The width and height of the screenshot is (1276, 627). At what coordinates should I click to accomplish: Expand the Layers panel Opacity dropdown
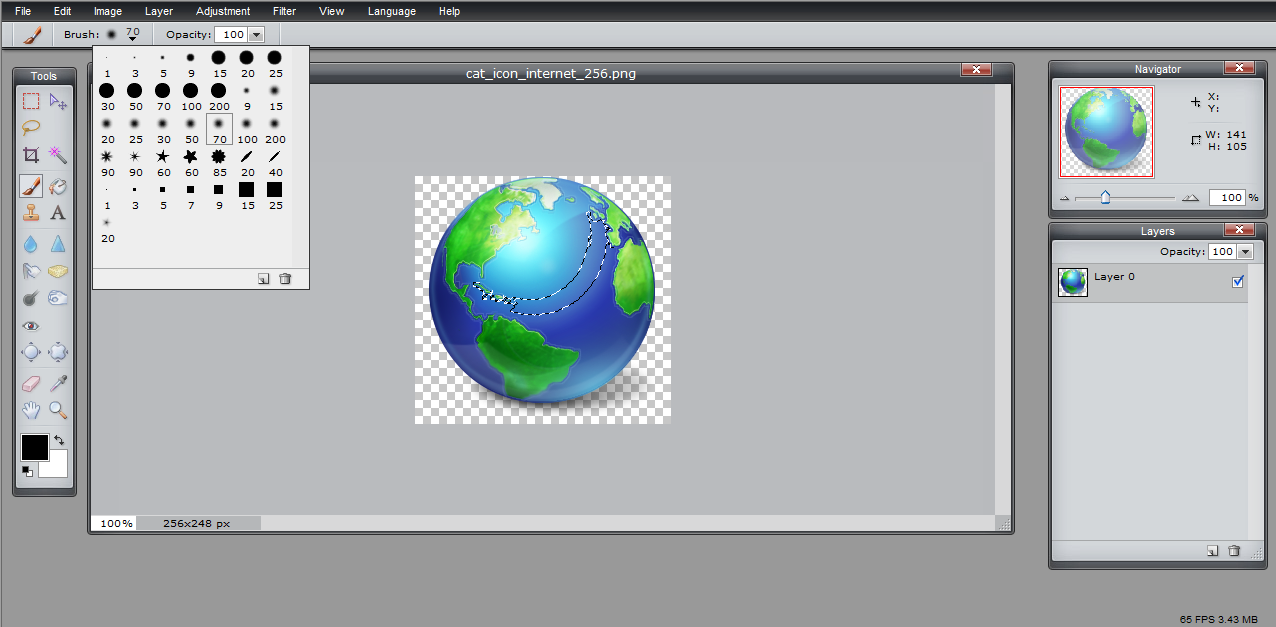(1244, 252)
